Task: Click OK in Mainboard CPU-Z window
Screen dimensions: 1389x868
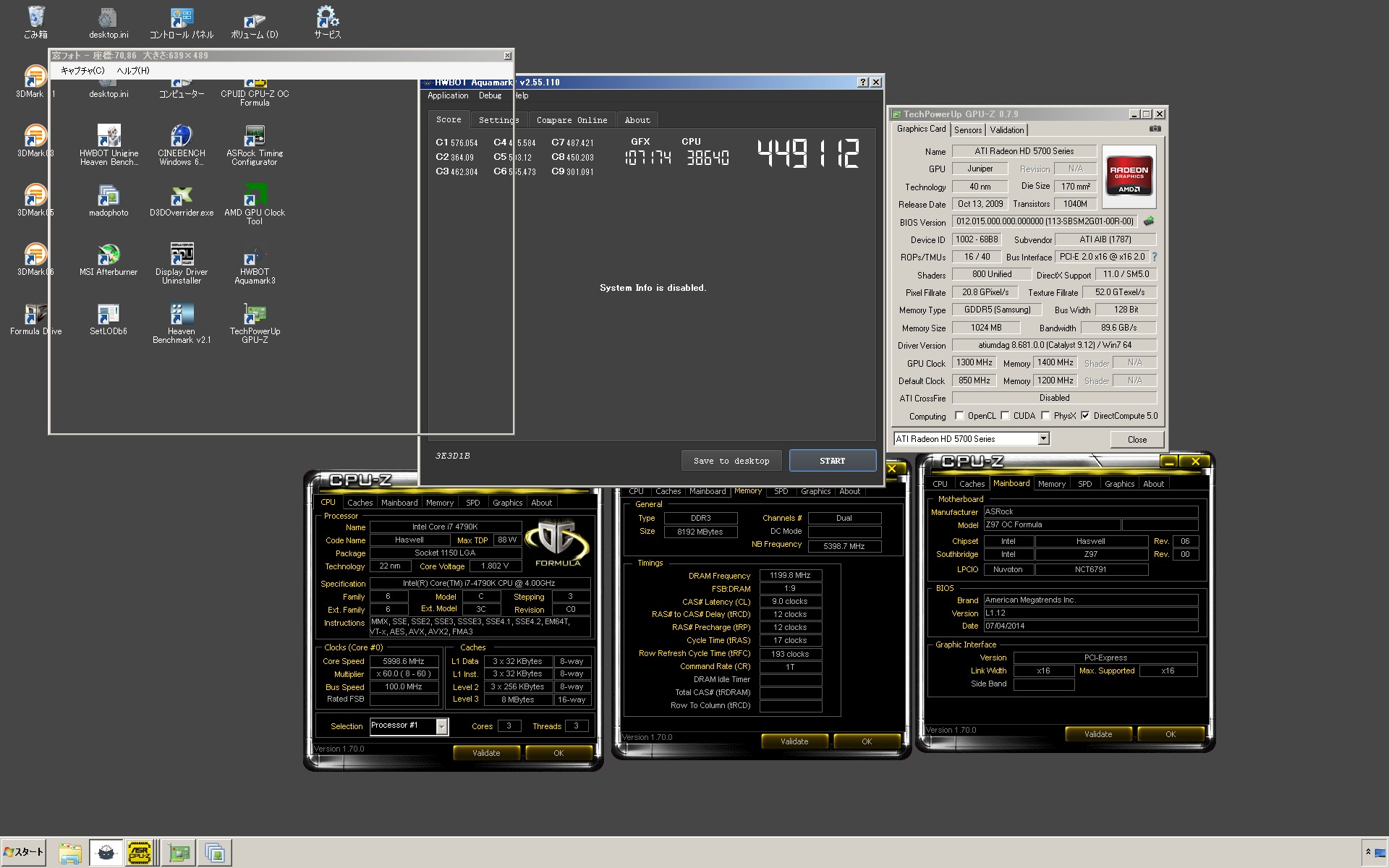Action: pos(1171,734)
